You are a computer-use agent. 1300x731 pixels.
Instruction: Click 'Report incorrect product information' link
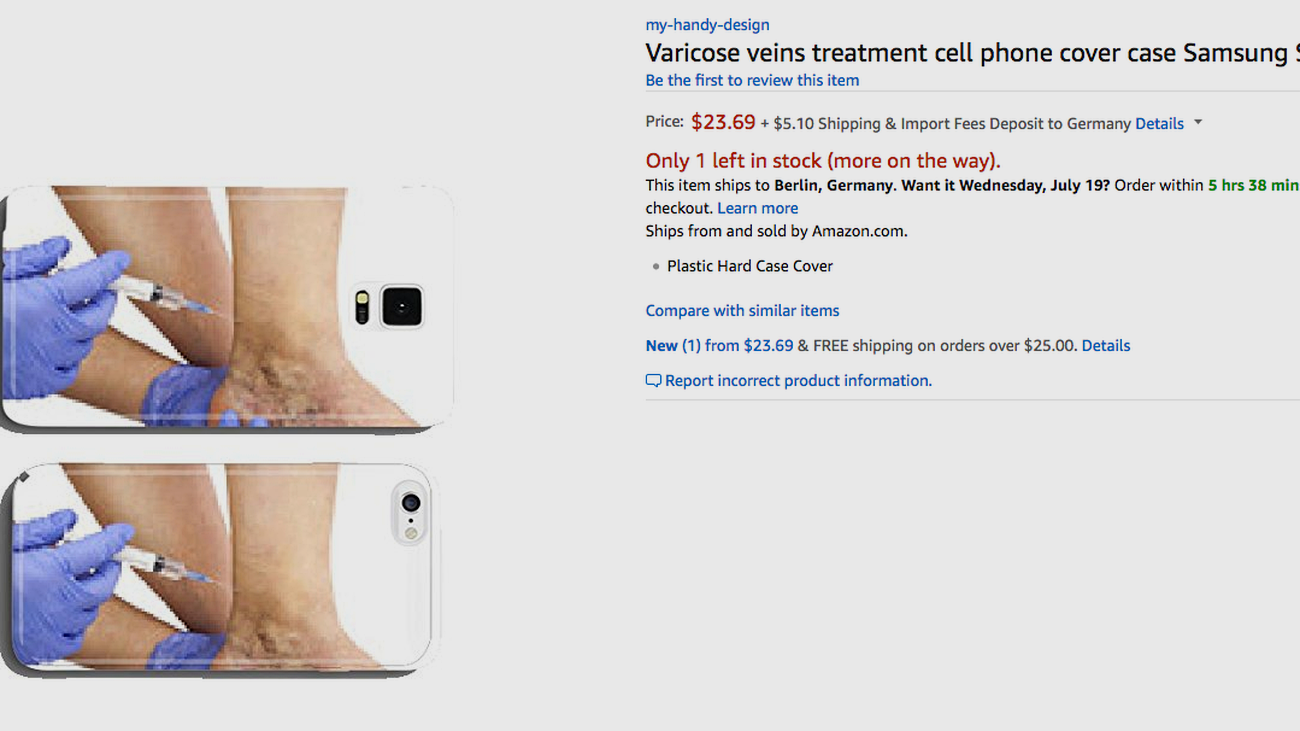click(x=798, y=381)
